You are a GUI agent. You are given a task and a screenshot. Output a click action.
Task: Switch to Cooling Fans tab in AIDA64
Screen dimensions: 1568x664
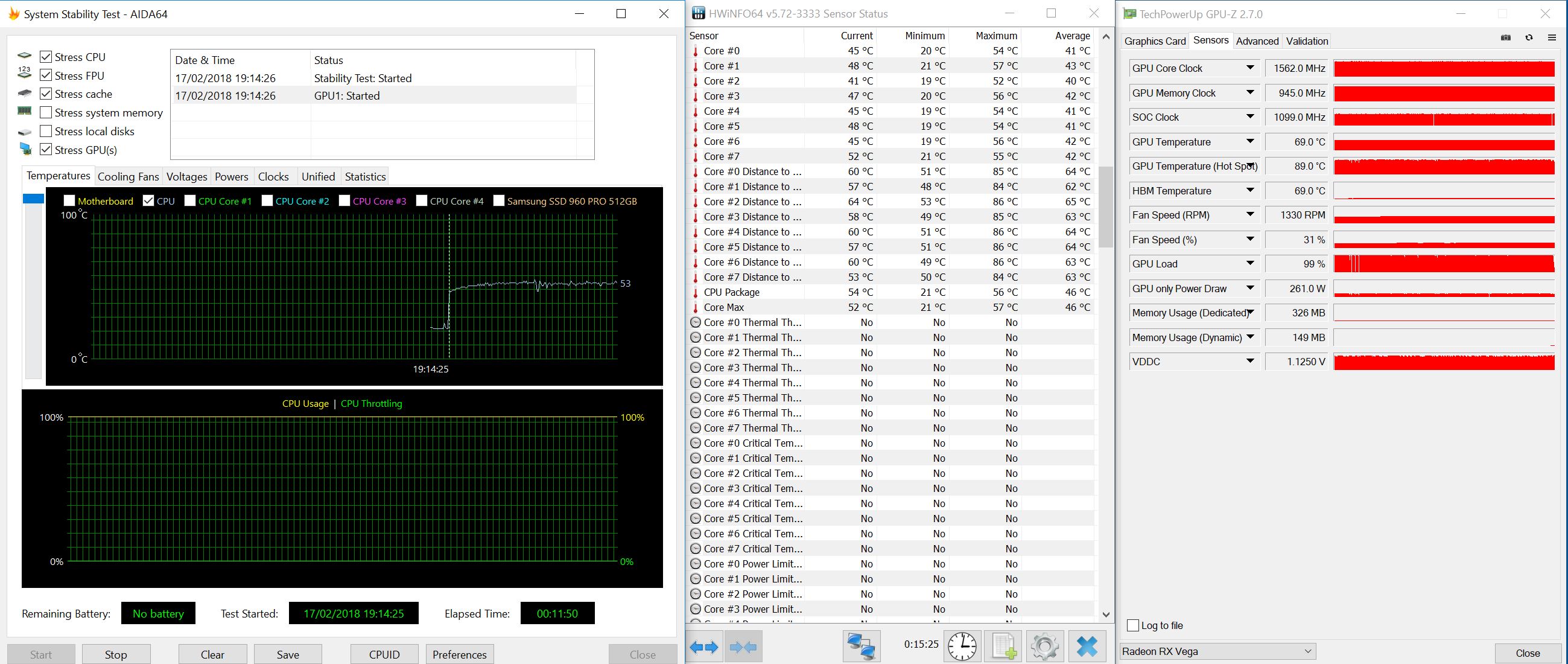click(x=128, y=177)
